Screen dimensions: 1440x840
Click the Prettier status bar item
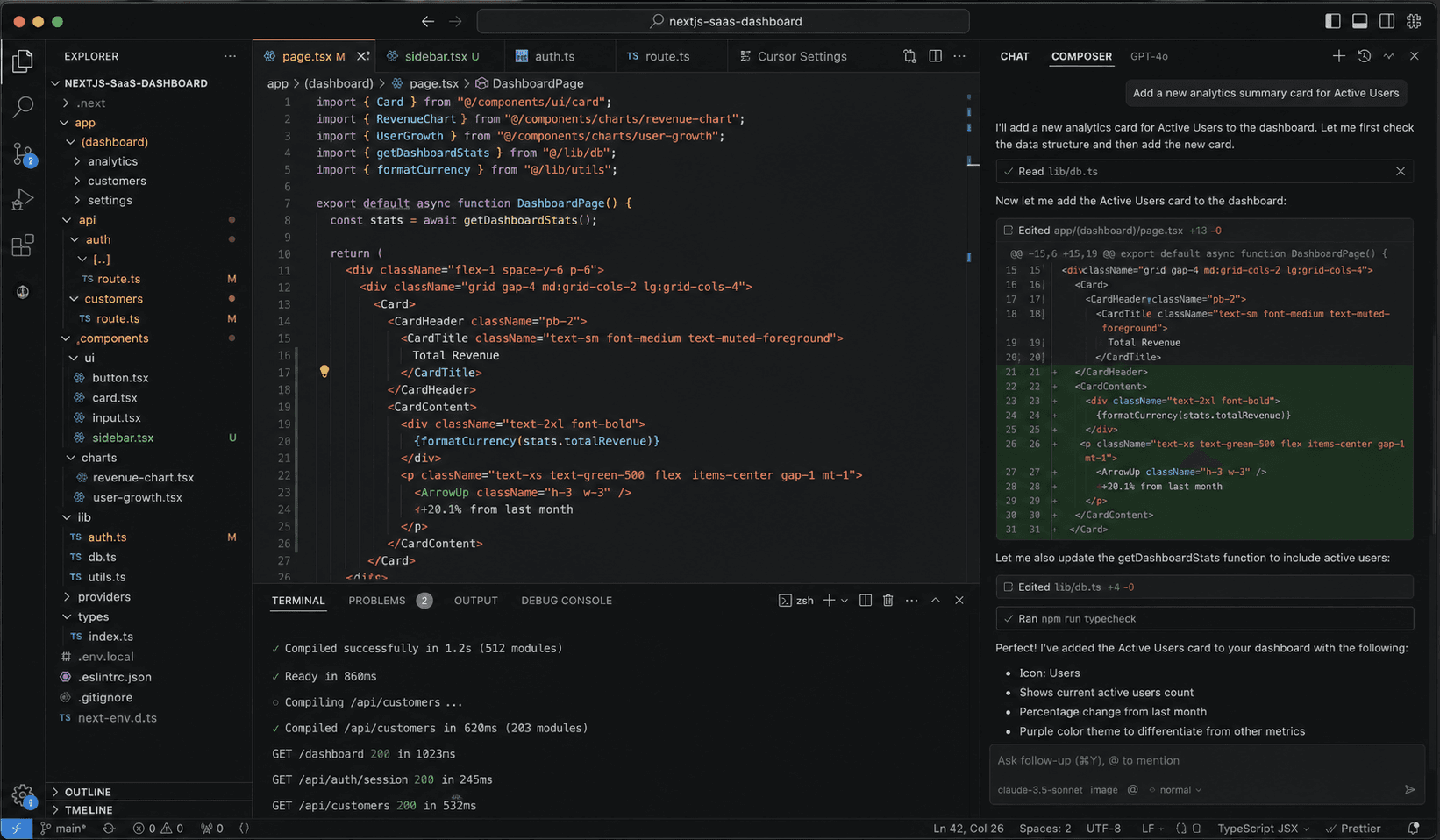1353,829
